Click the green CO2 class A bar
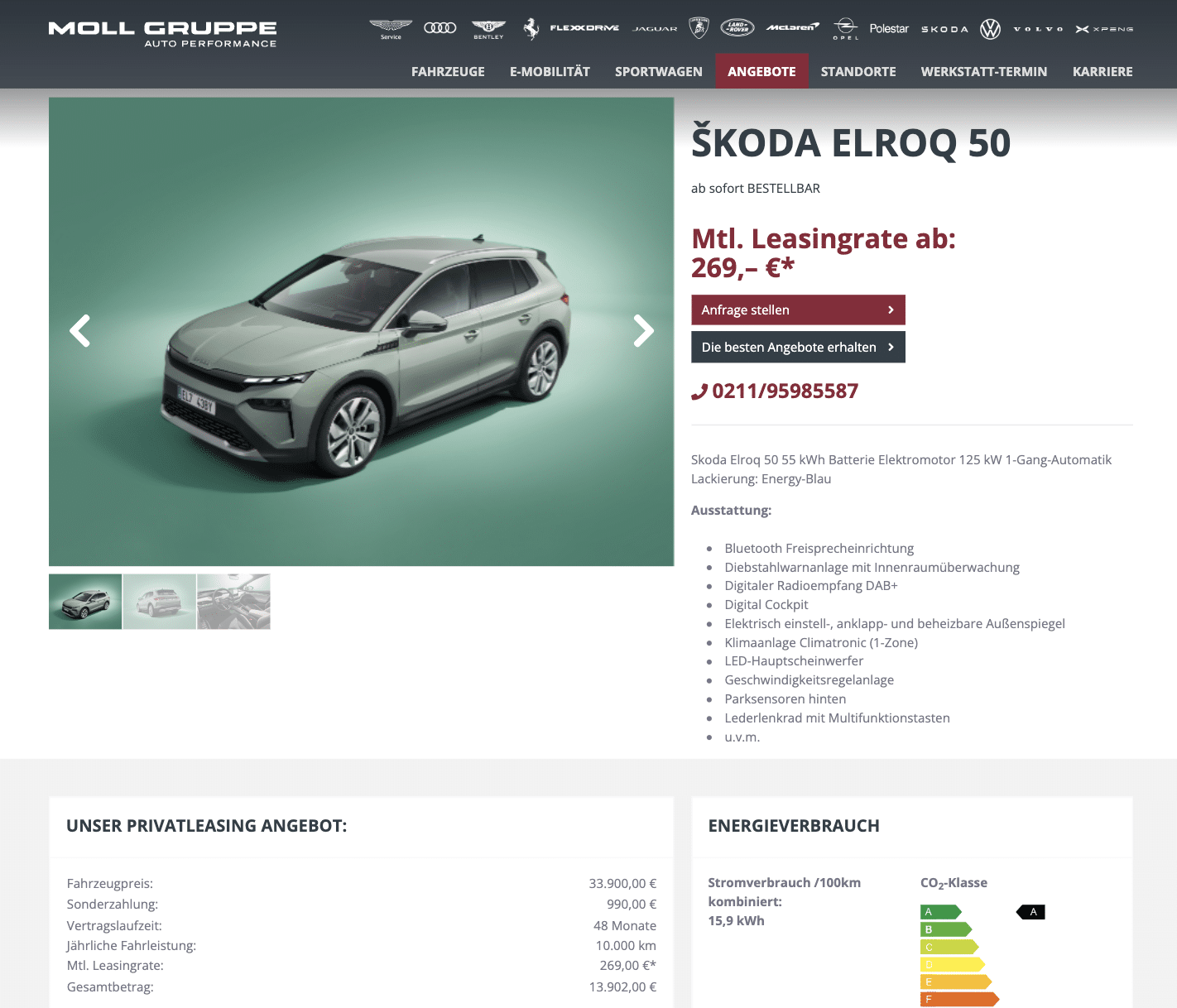The width and height of the screenshot is (1177, 1008). click(941, 912)
